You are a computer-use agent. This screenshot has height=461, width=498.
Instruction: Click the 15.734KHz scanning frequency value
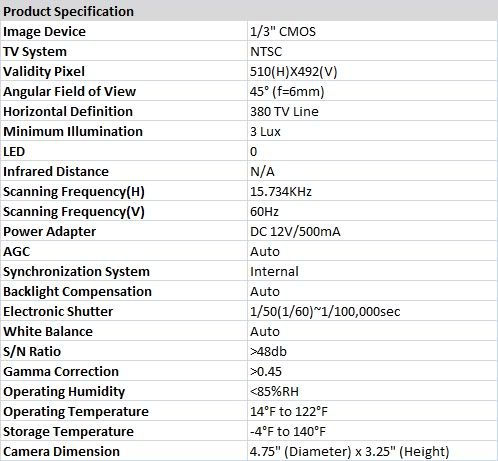tap(281, 192)
